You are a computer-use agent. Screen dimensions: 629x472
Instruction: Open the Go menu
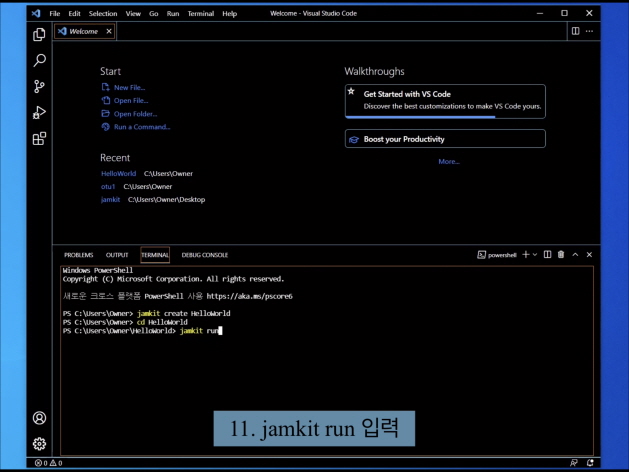pyautogui.click(x=153, y=13)
